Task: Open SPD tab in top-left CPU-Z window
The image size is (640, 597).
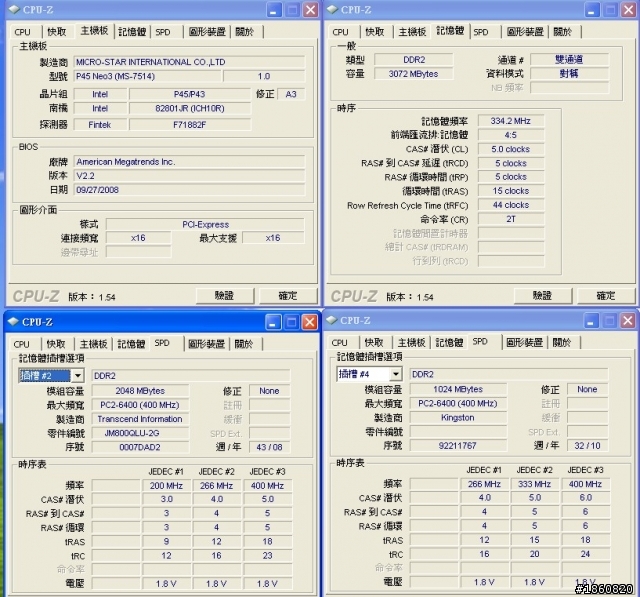Action: tap(163, 32)
